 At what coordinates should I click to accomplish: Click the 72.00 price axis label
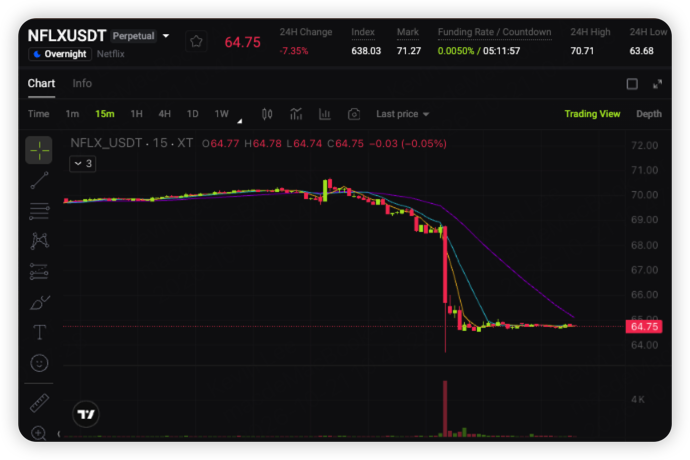[644, 145]
